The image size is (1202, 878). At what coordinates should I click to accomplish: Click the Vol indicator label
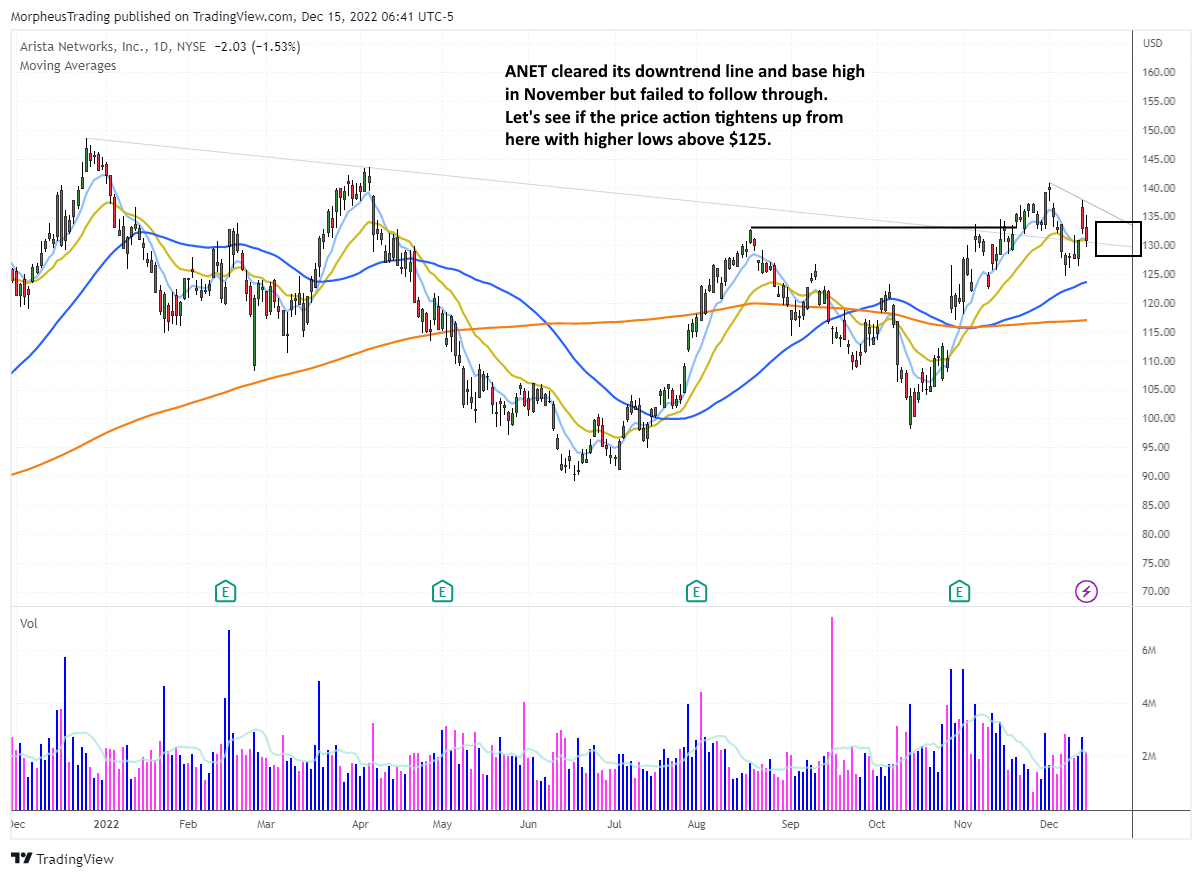pos(29,623)
